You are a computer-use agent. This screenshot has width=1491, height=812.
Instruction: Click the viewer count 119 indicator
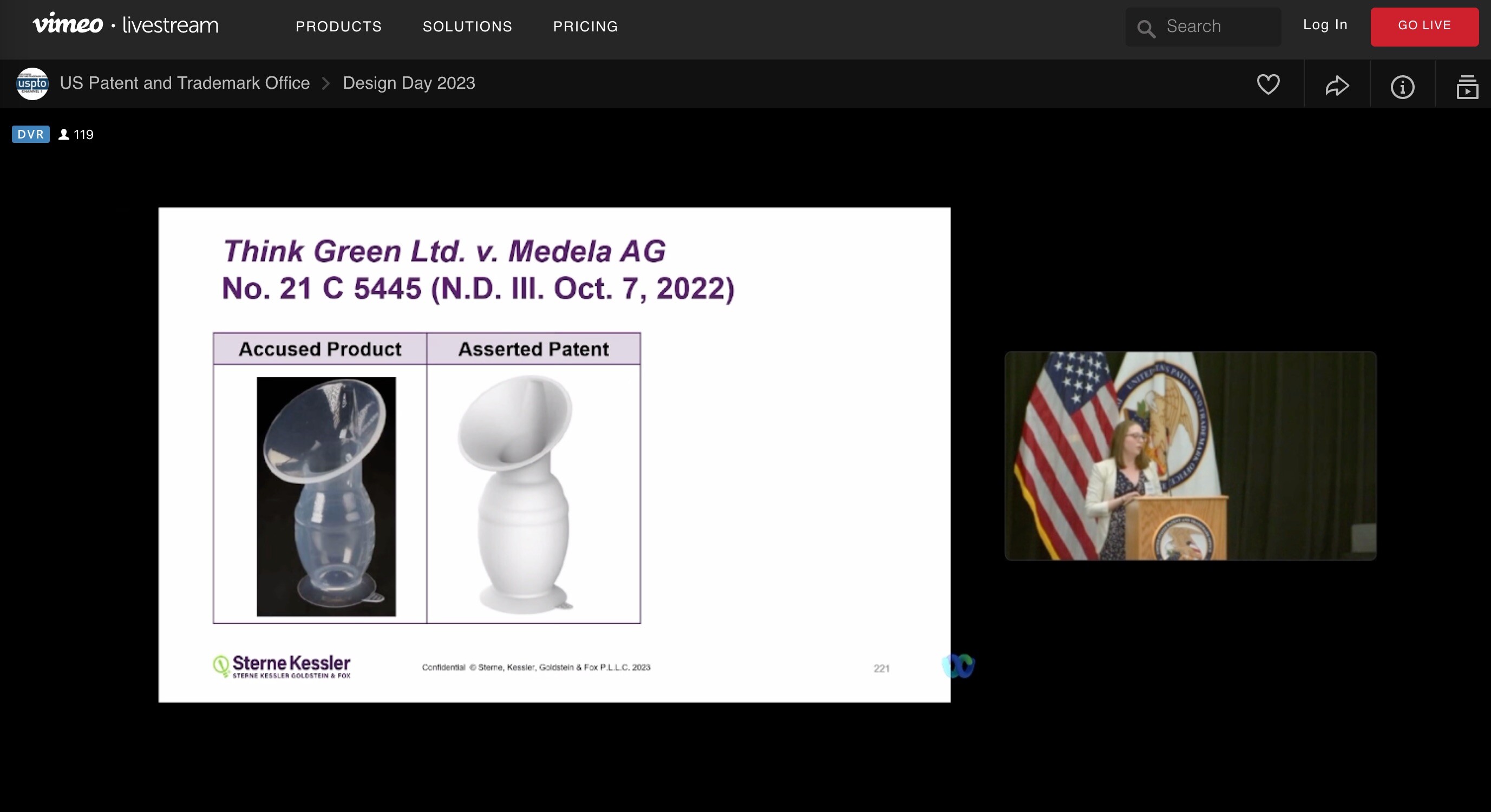click(x=76, y=134)
